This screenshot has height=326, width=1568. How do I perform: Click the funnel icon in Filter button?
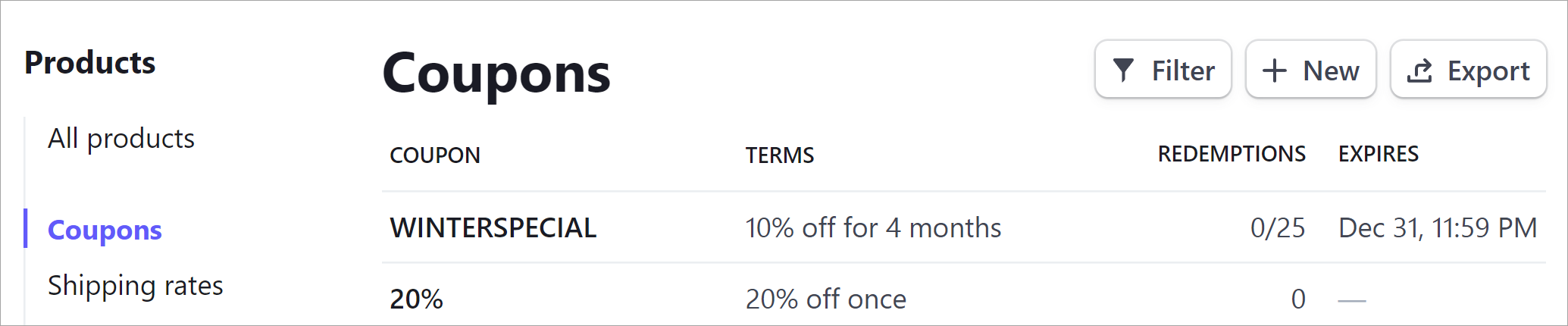[1123, 71]
